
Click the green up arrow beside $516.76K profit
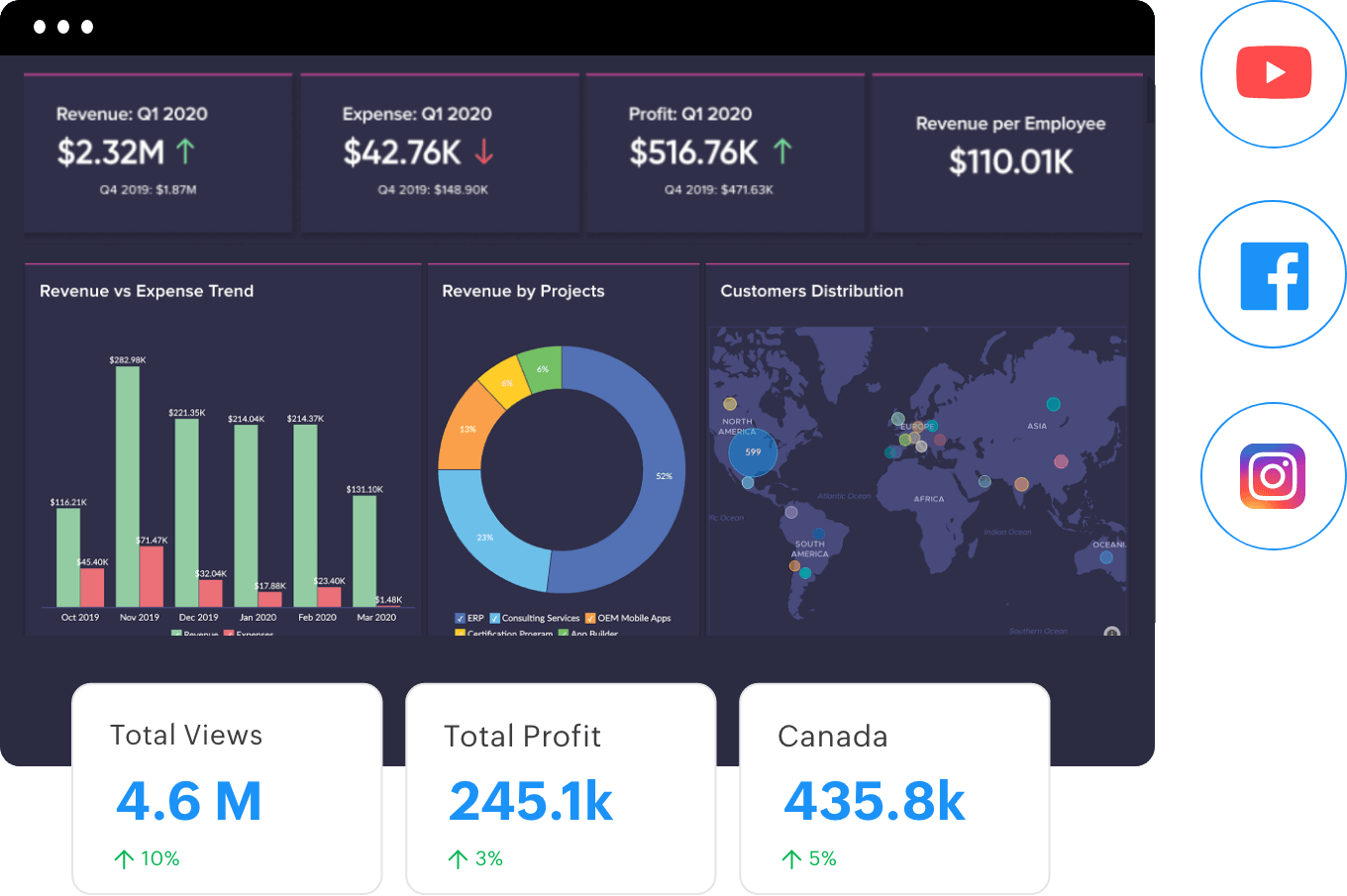click(x=782, y=151)
